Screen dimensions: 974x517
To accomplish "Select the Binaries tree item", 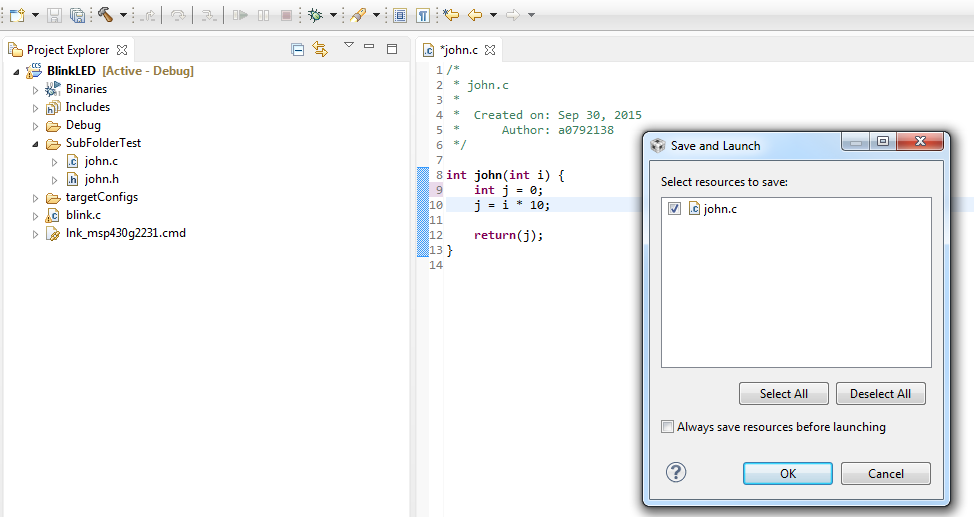I will coord(86,89).
